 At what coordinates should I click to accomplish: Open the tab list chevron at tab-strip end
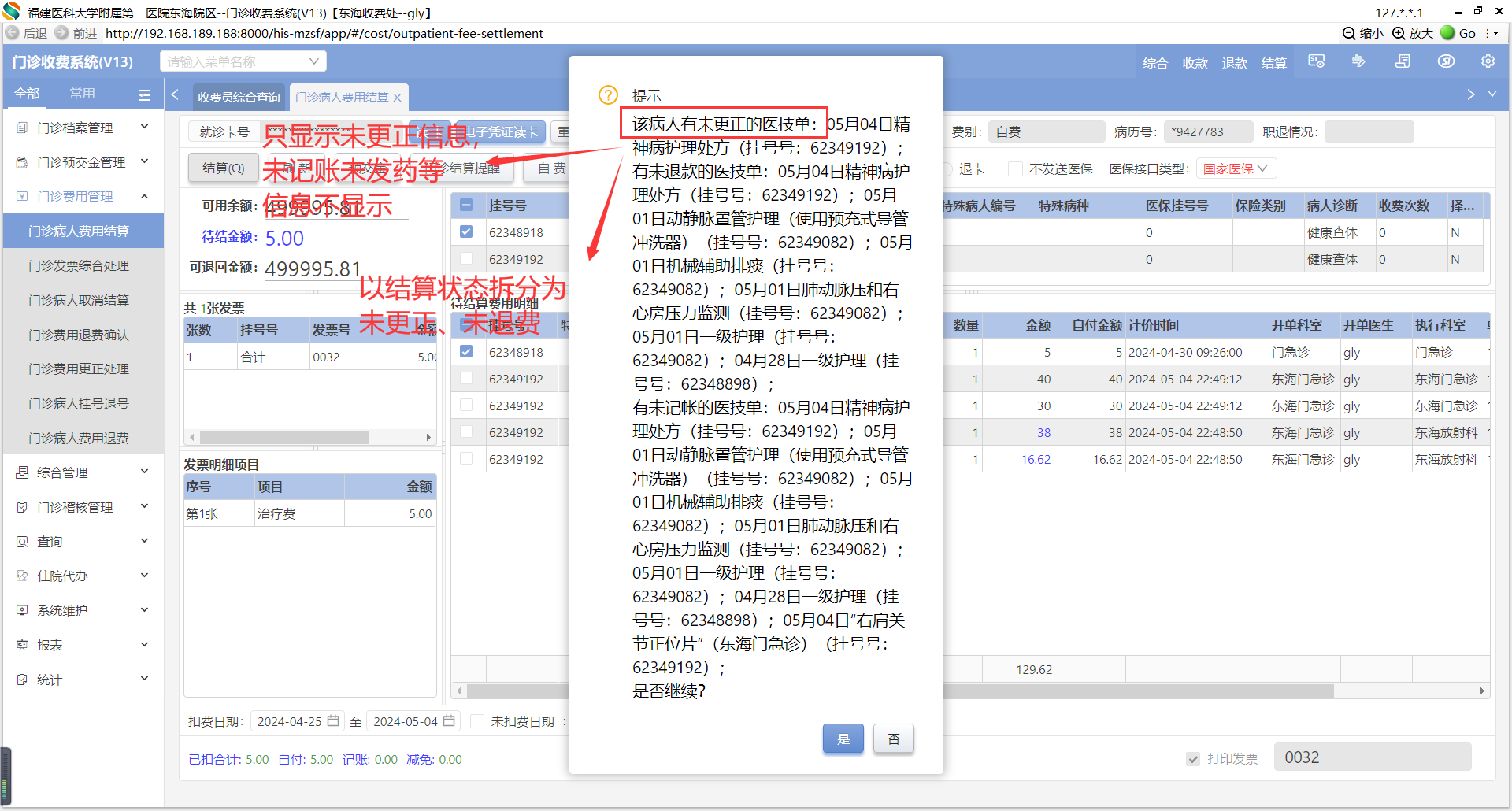coord(1492,94)
